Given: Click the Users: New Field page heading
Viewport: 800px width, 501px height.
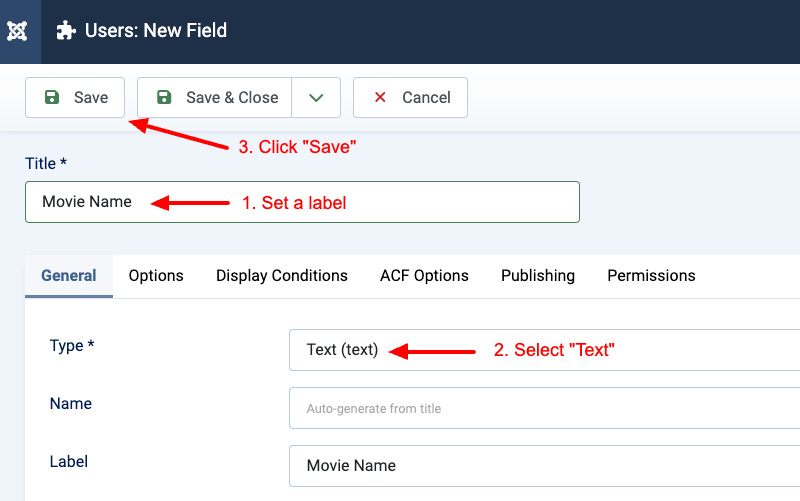Looking at the screenshot, I should (x=156, y=31).
